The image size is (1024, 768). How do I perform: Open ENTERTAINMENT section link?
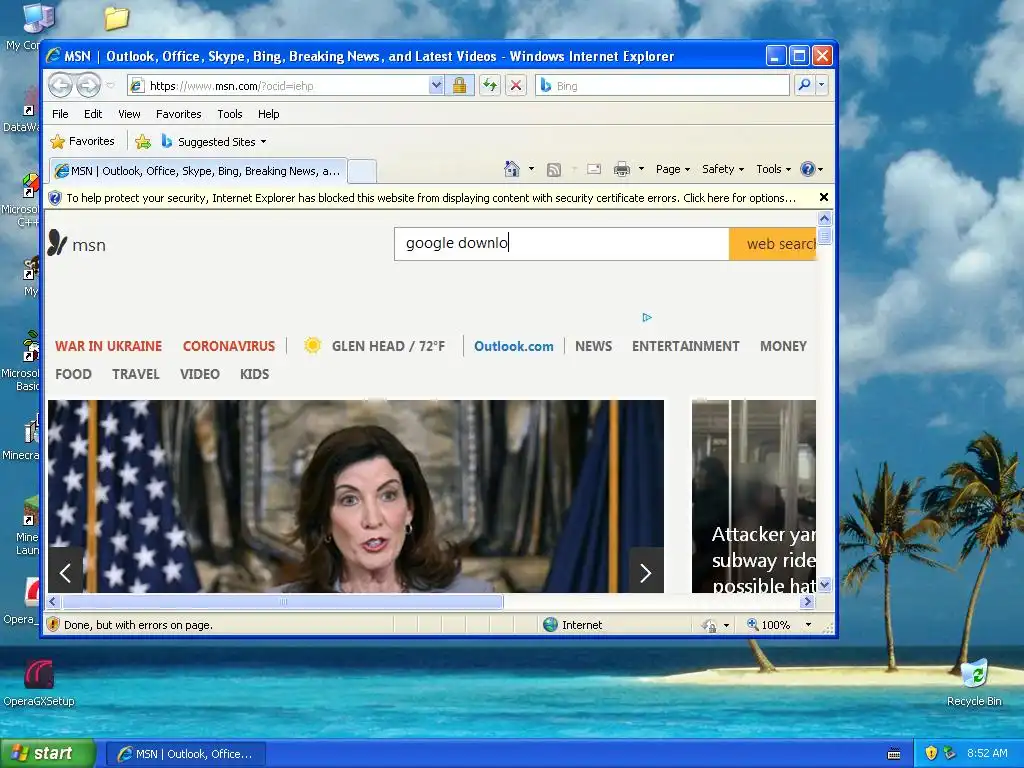tap(685, 346)
